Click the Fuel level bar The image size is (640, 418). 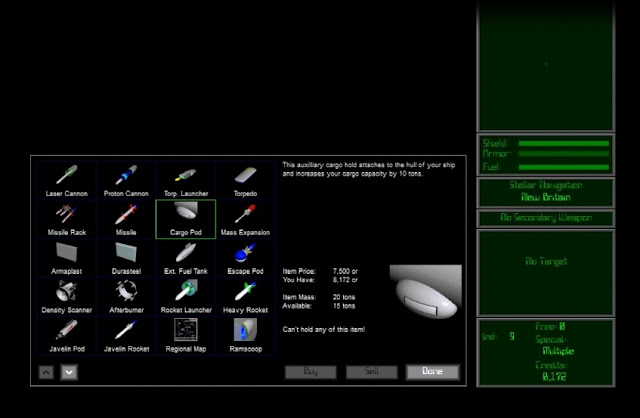(564, 167)
